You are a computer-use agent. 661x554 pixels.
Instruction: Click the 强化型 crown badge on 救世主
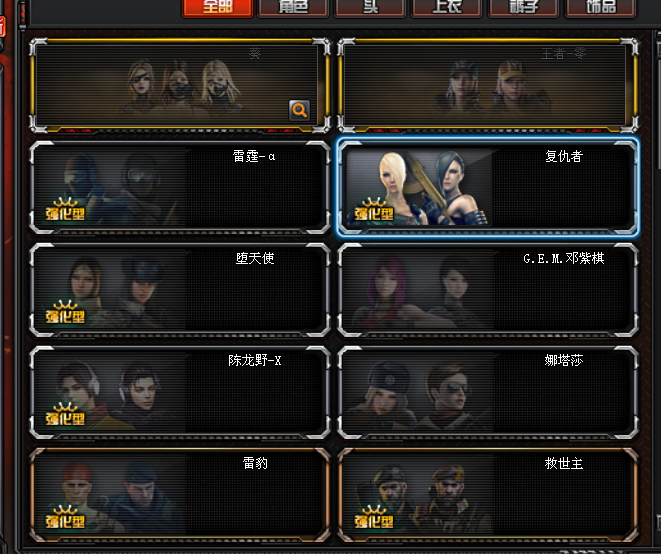pyautogui.click(x=373, y=516)
